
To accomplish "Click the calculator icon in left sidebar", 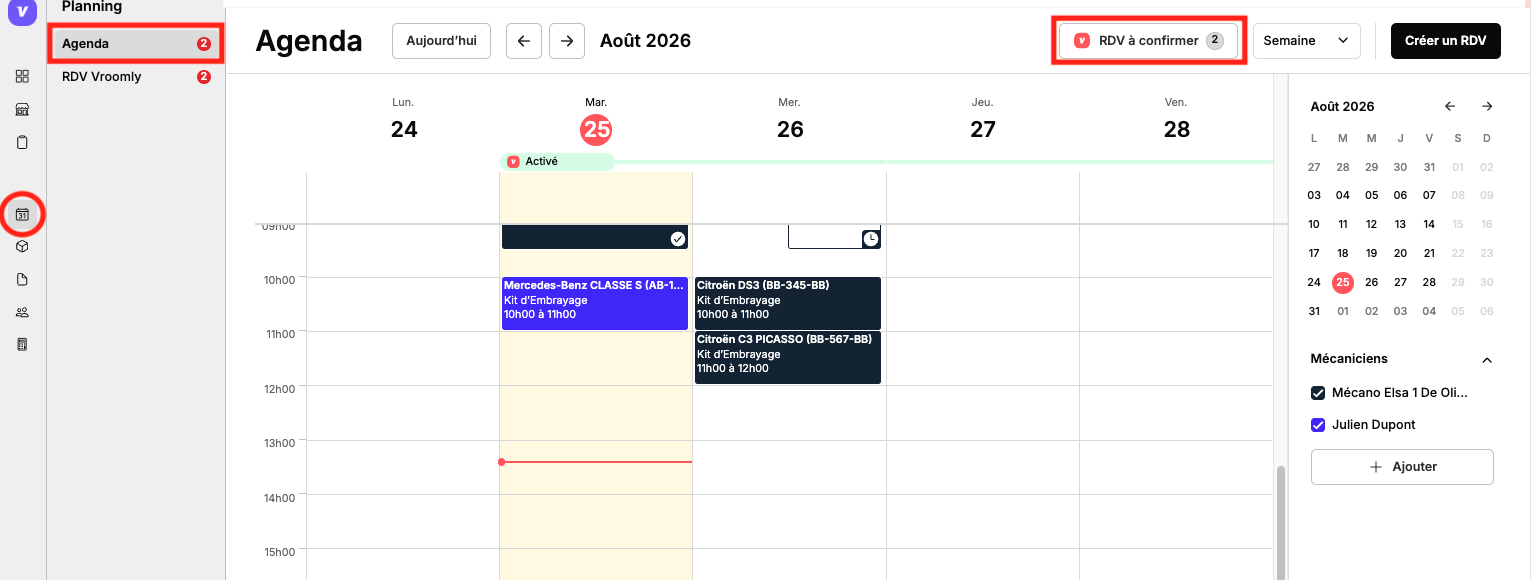I will click(x=22, y=344).
